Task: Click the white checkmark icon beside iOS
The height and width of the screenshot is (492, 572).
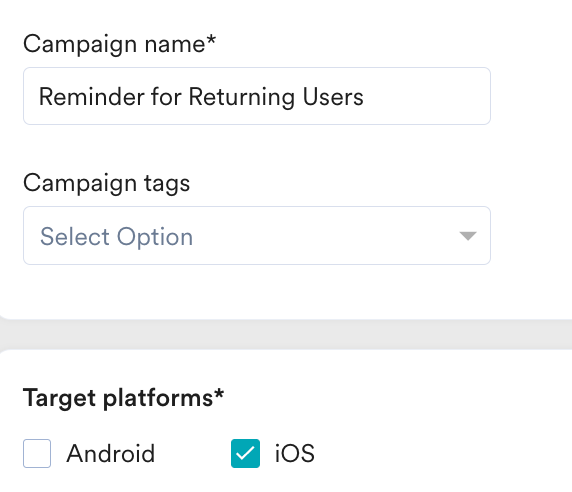Action: (x=246, y=453)
